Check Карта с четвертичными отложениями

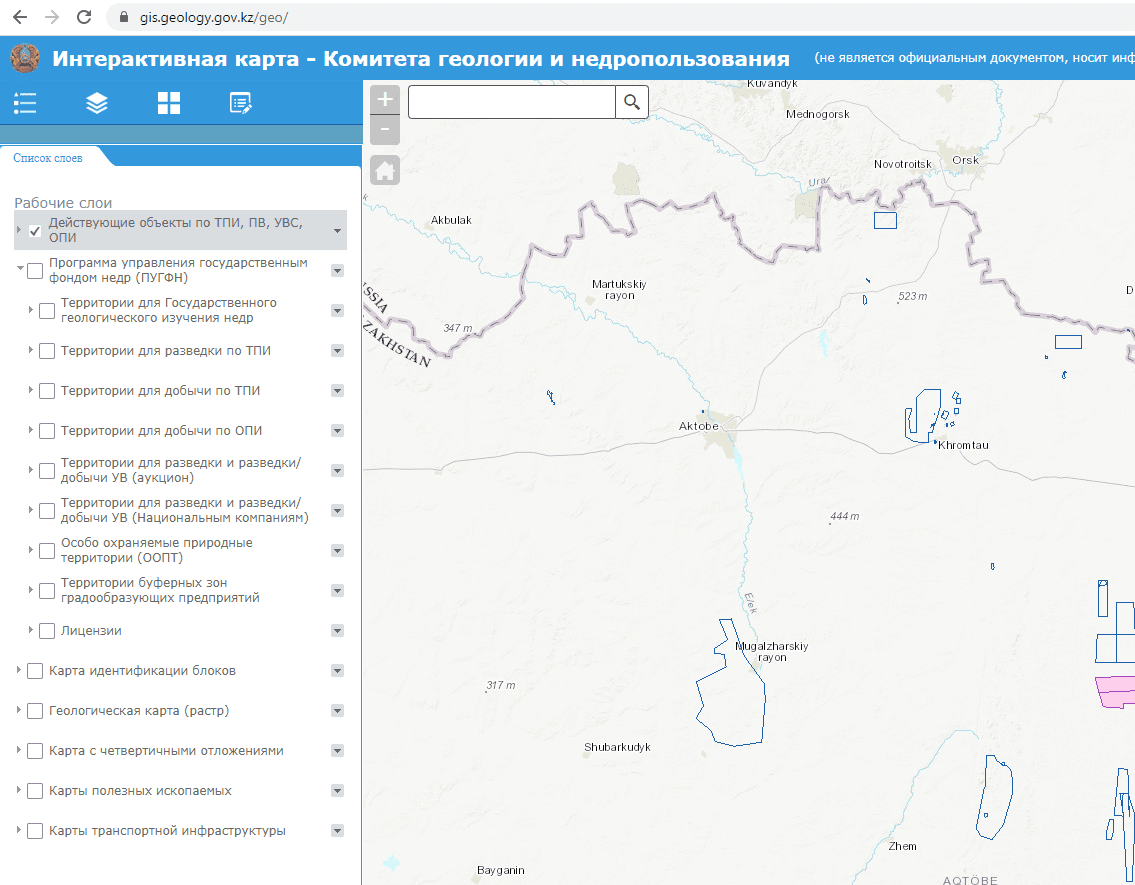[35, 751]
